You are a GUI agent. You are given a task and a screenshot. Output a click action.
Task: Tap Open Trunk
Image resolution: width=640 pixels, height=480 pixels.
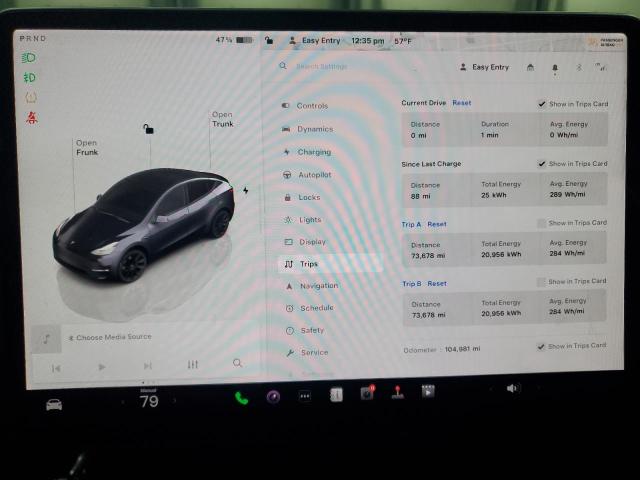click(222, 119)
